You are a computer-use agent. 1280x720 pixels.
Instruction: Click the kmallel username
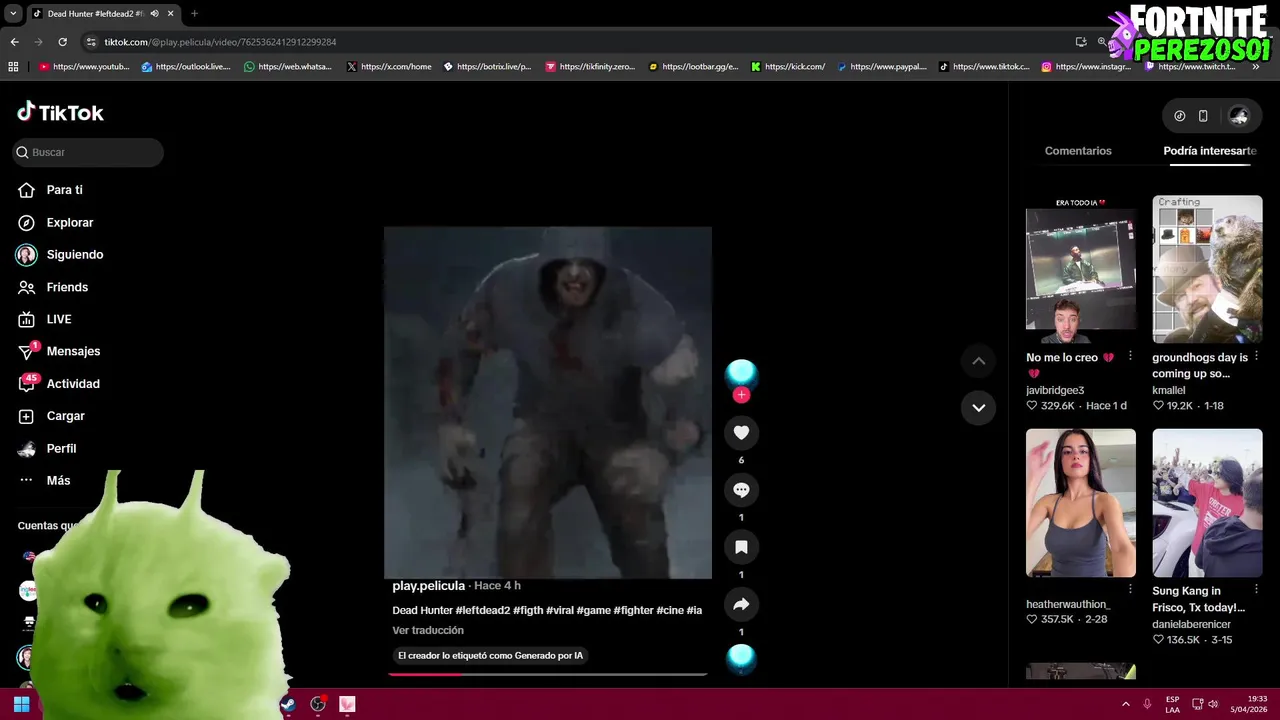click(1169, 391)
